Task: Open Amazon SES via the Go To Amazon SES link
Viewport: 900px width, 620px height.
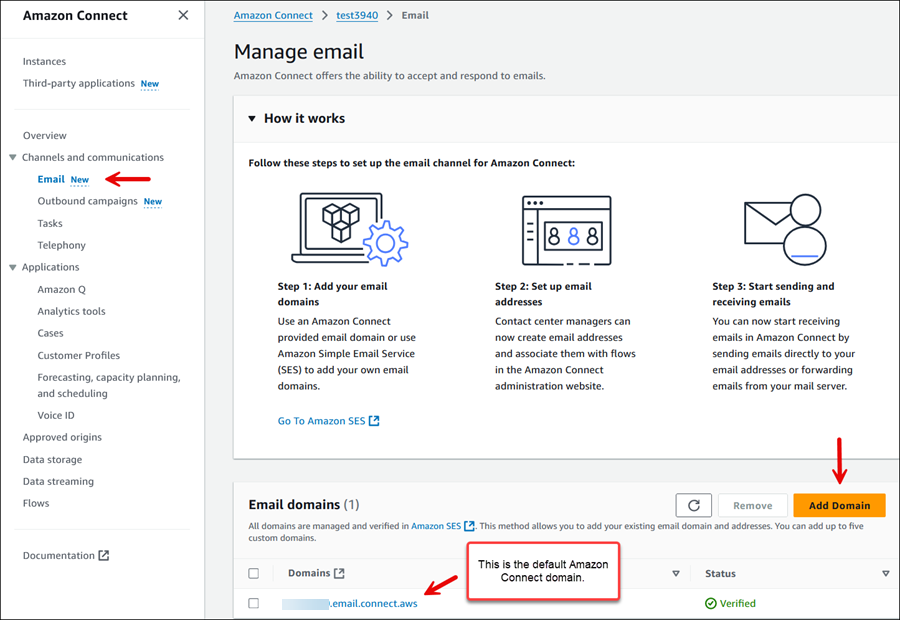Action: 322,420
